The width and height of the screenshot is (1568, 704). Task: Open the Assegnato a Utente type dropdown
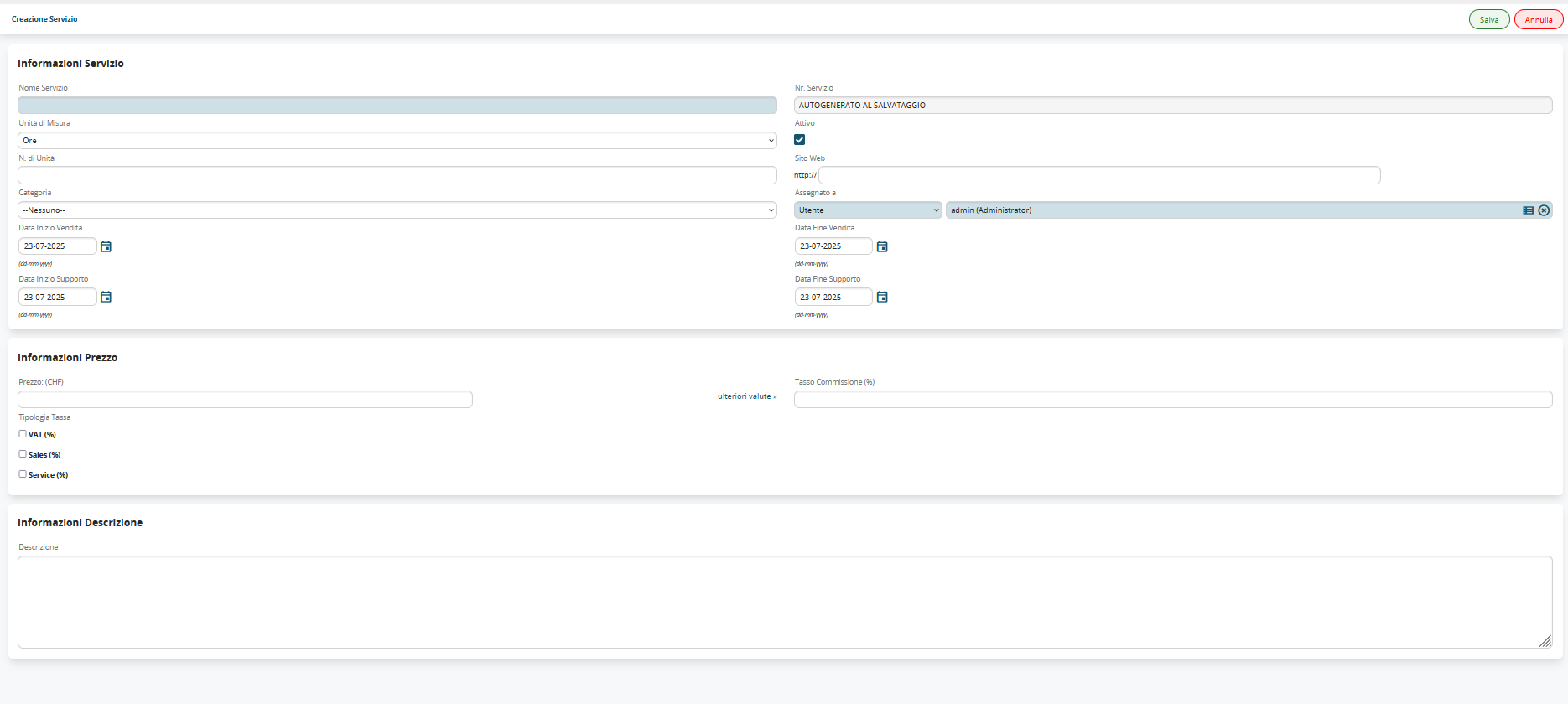pyautogui.click(x=868, y=210)
